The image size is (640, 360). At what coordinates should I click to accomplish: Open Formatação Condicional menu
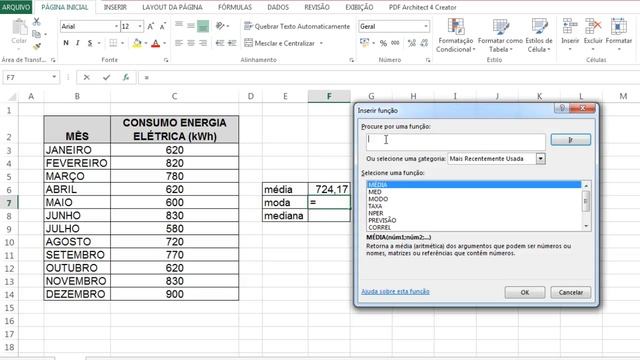coord(456,36)
